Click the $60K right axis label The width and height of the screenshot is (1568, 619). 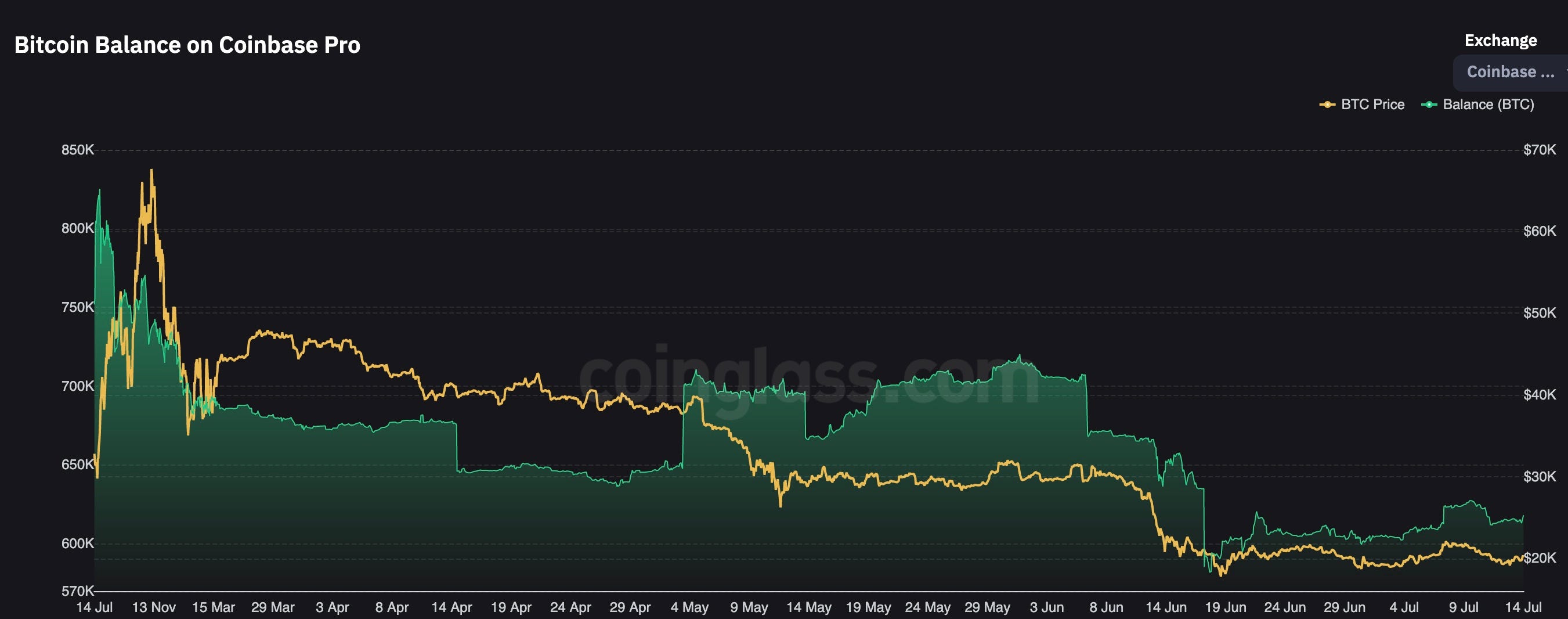pos(1540,231)
